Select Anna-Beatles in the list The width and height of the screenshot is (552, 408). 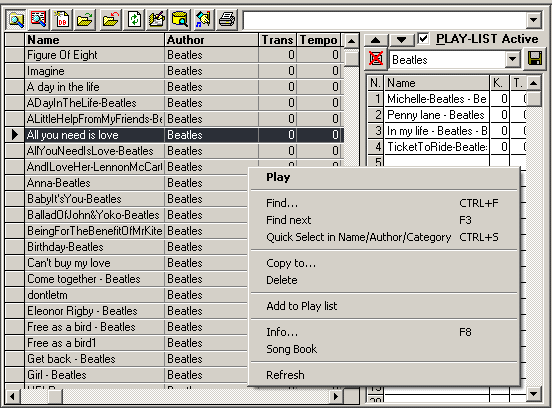[x=94, y=183]
